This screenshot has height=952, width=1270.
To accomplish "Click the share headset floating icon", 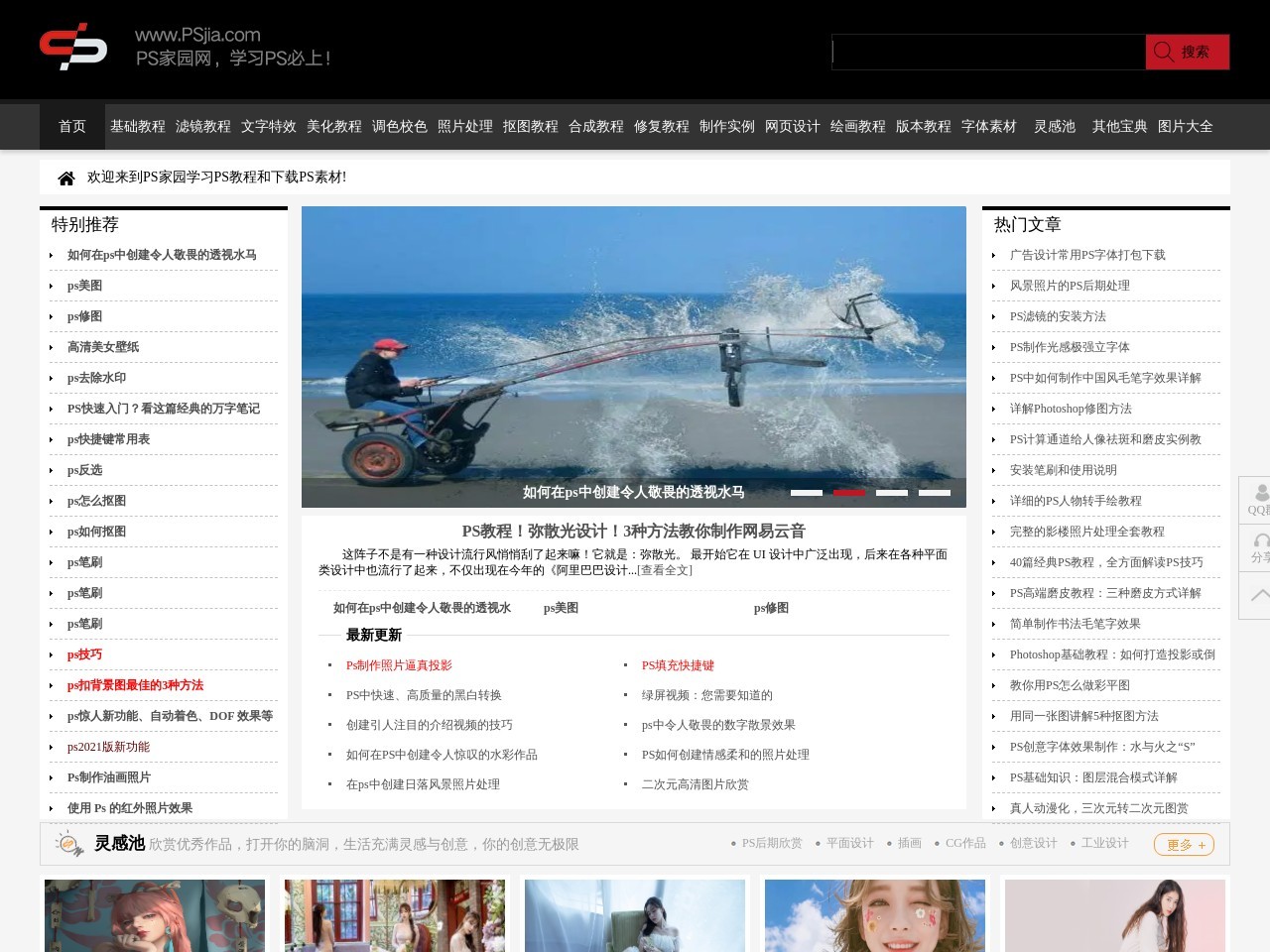I will tap(1258, 547).
